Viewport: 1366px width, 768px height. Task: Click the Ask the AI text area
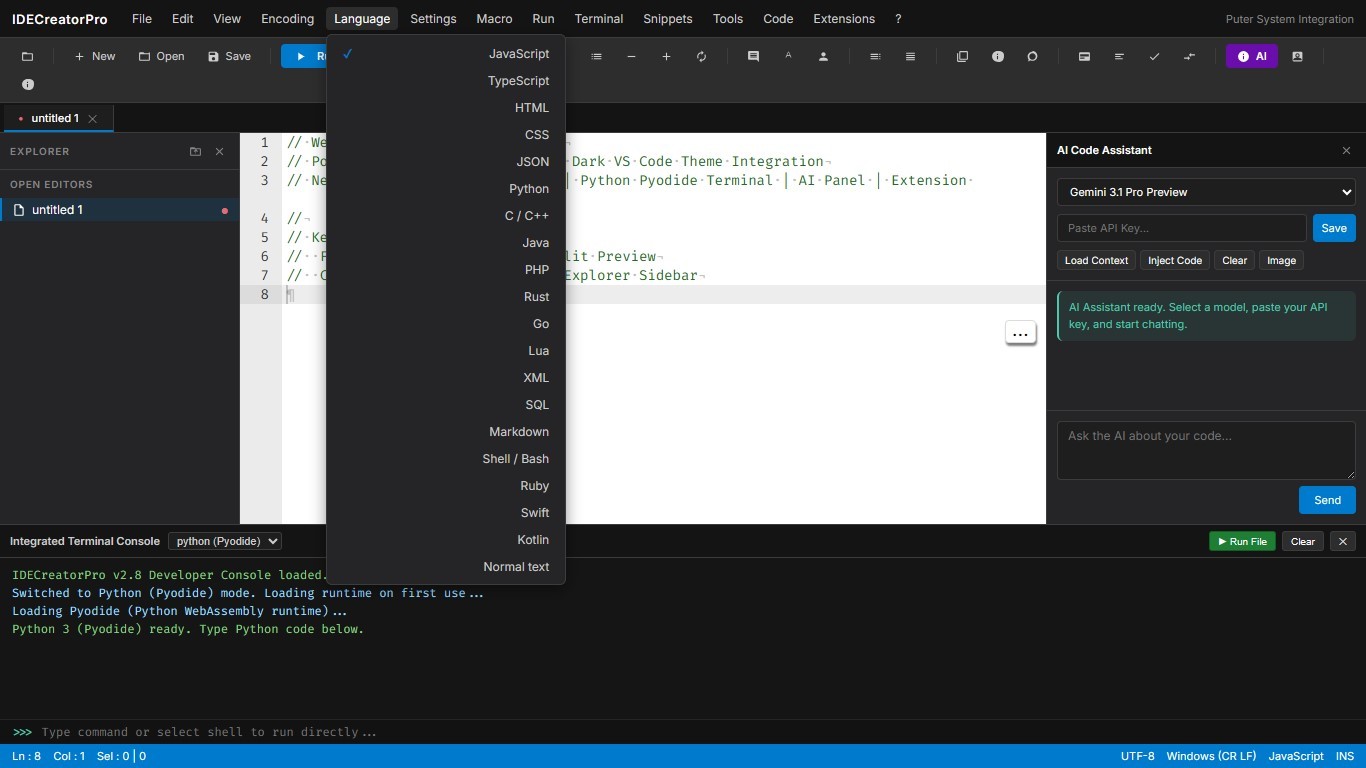pyautogui.click(x=1206, y=450)
